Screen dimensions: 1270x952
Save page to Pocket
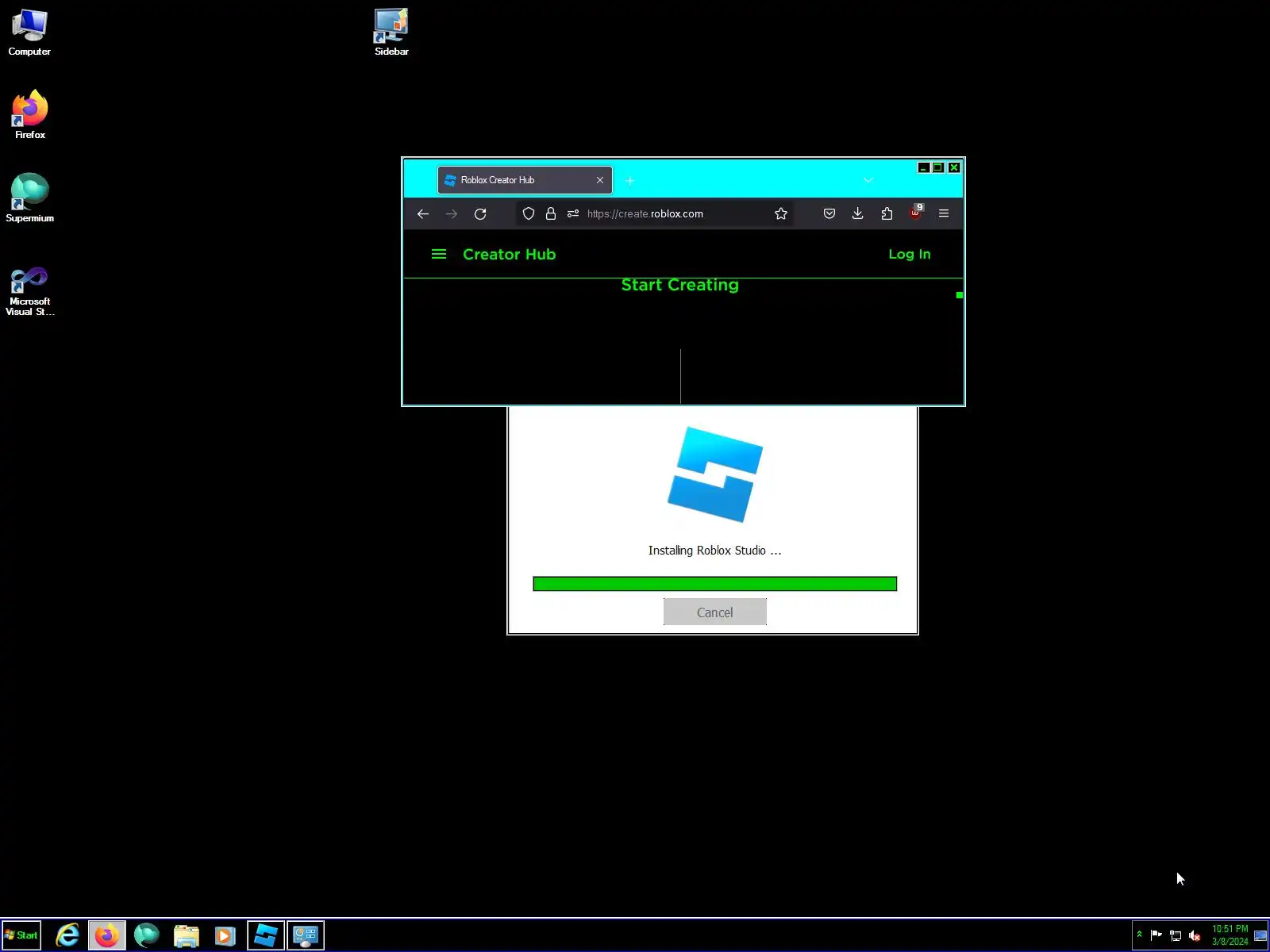(x=829, y=213)
